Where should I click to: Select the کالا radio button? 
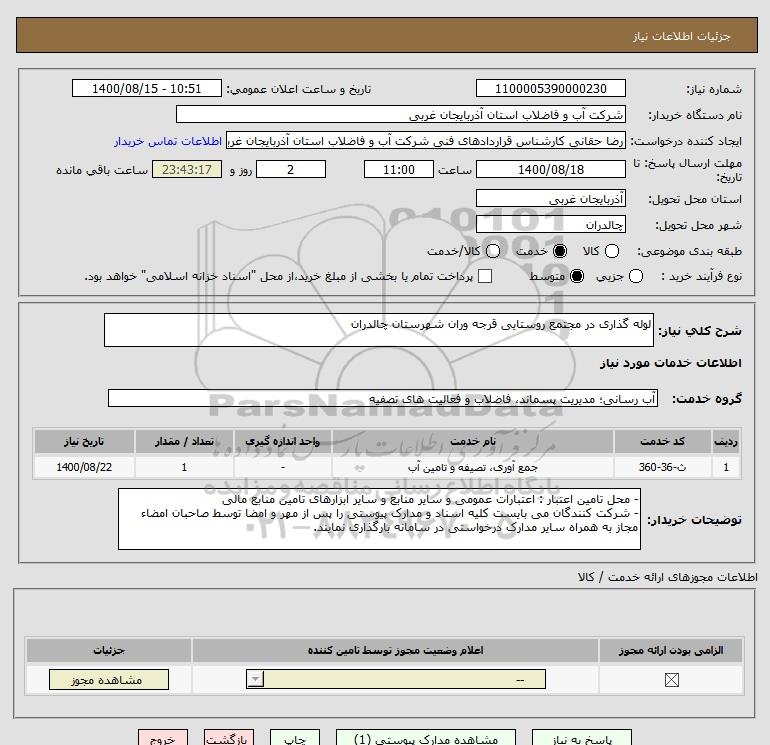point(611,251)
